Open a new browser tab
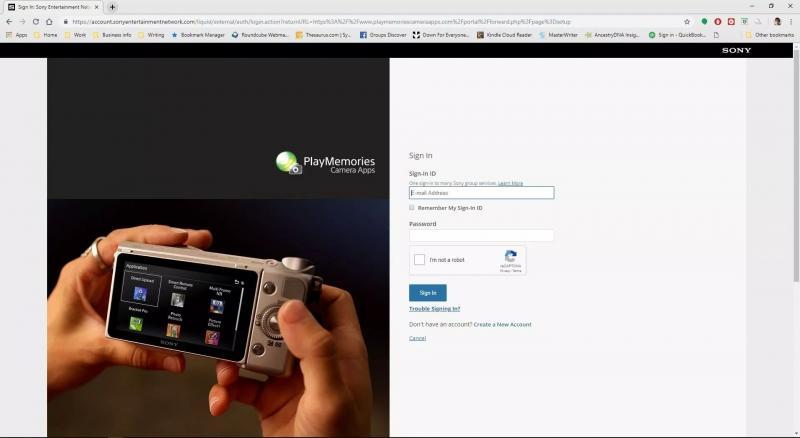This screenshot has width=800, height=438. coord(112,7)
